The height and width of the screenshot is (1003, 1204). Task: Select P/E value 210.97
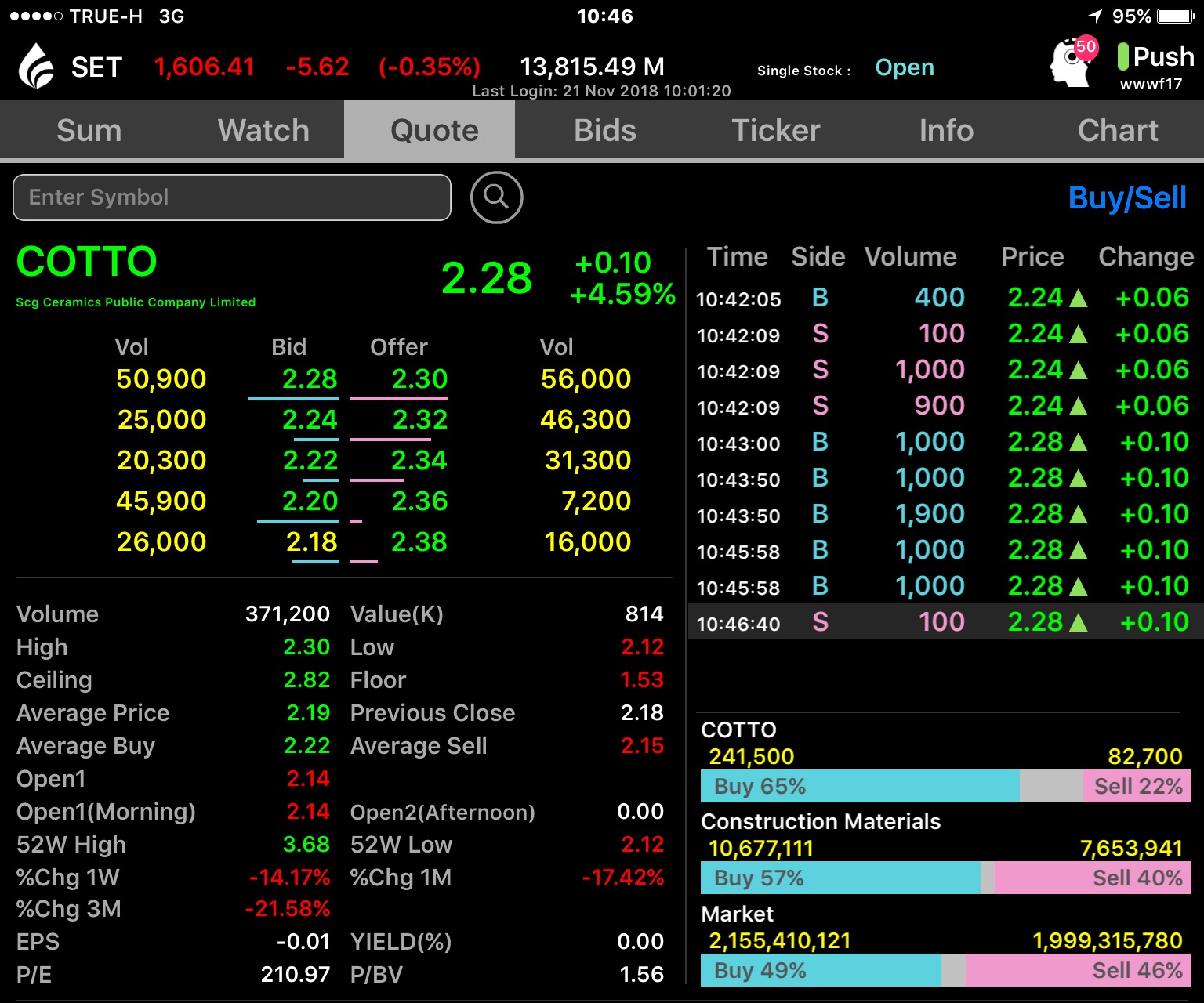[296, 975]
